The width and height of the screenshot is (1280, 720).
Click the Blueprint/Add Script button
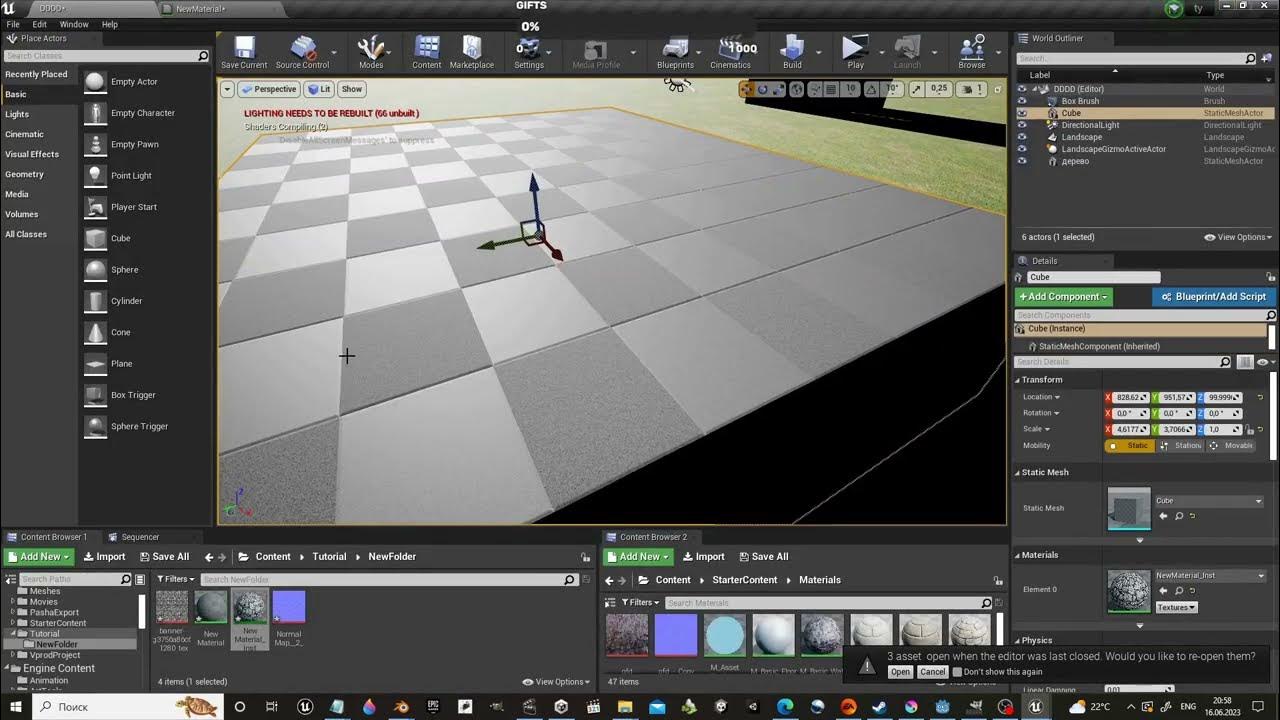[x=1214, y=297]
